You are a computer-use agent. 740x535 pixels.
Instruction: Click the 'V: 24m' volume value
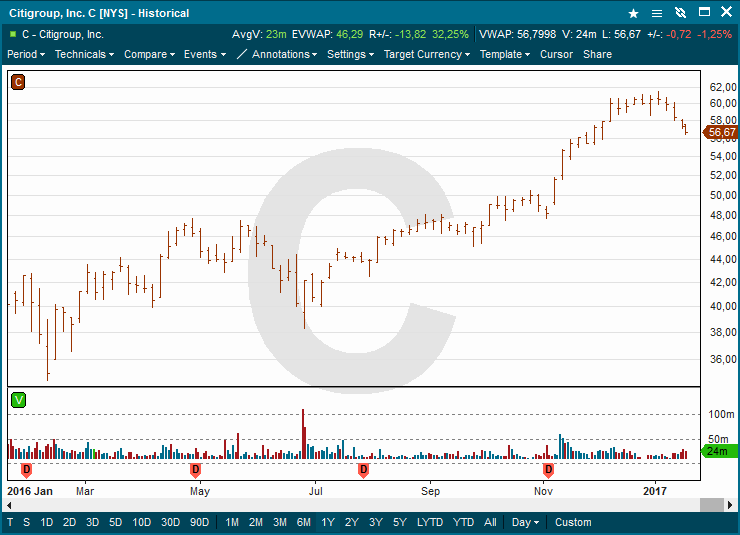tap(579, 34)
